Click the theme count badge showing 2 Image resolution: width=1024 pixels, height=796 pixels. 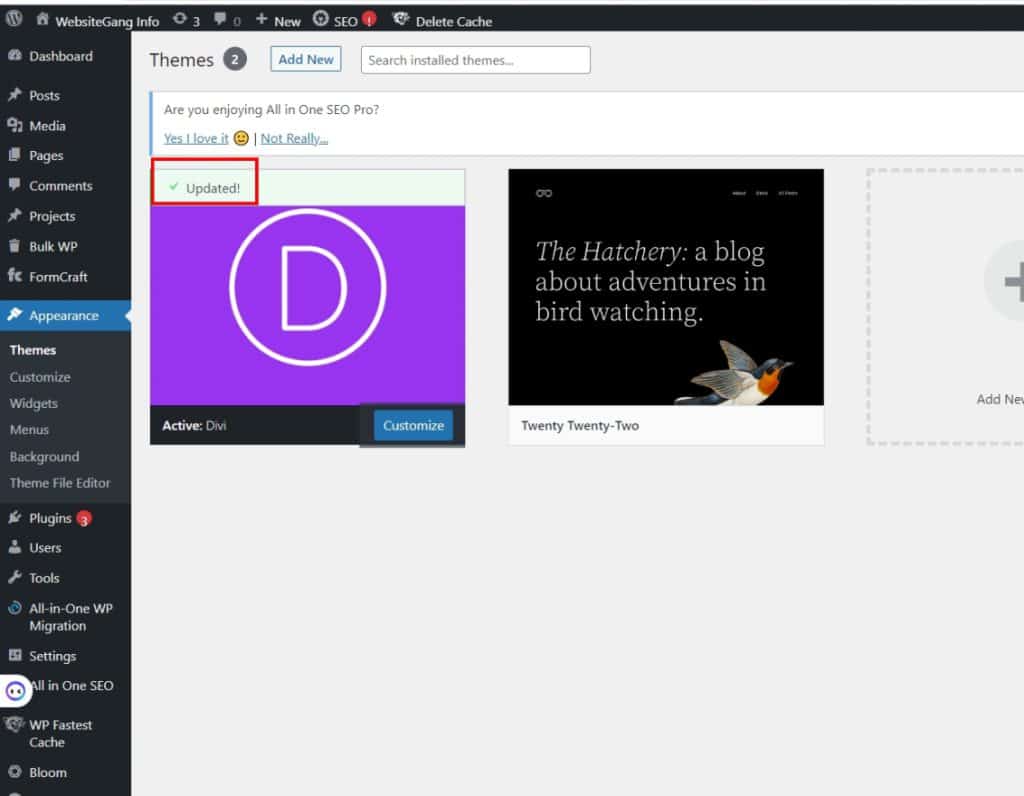pos(235,59)
